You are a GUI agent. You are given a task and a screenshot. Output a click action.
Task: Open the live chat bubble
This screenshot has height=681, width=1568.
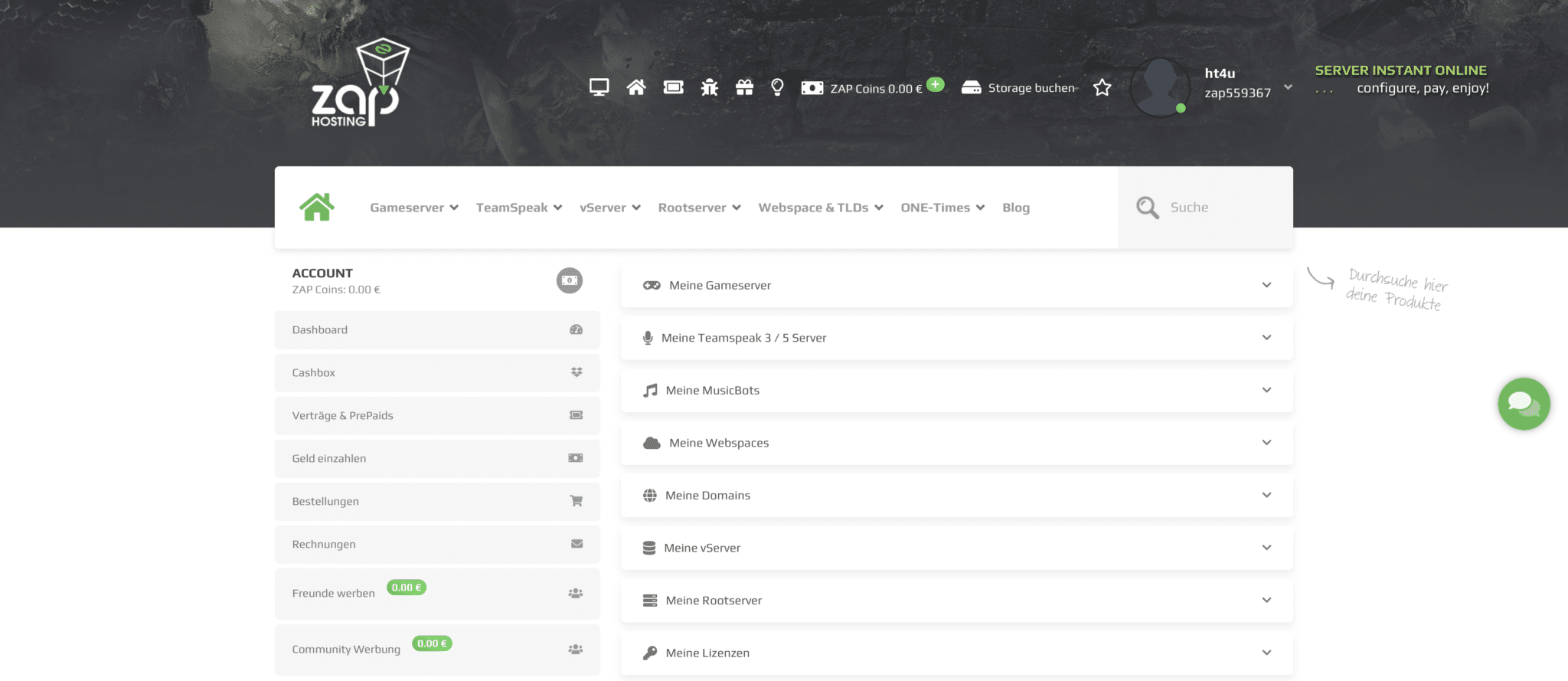[1524, 404]
